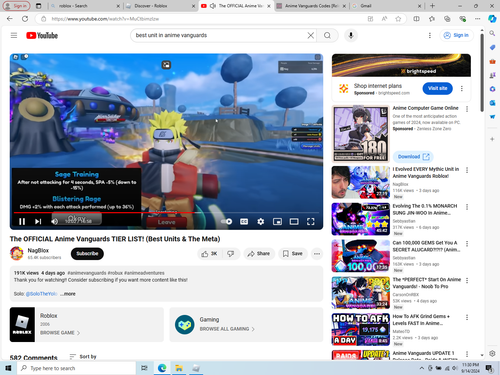
Task: Dislike the video
Action: [x=231, y=254]
